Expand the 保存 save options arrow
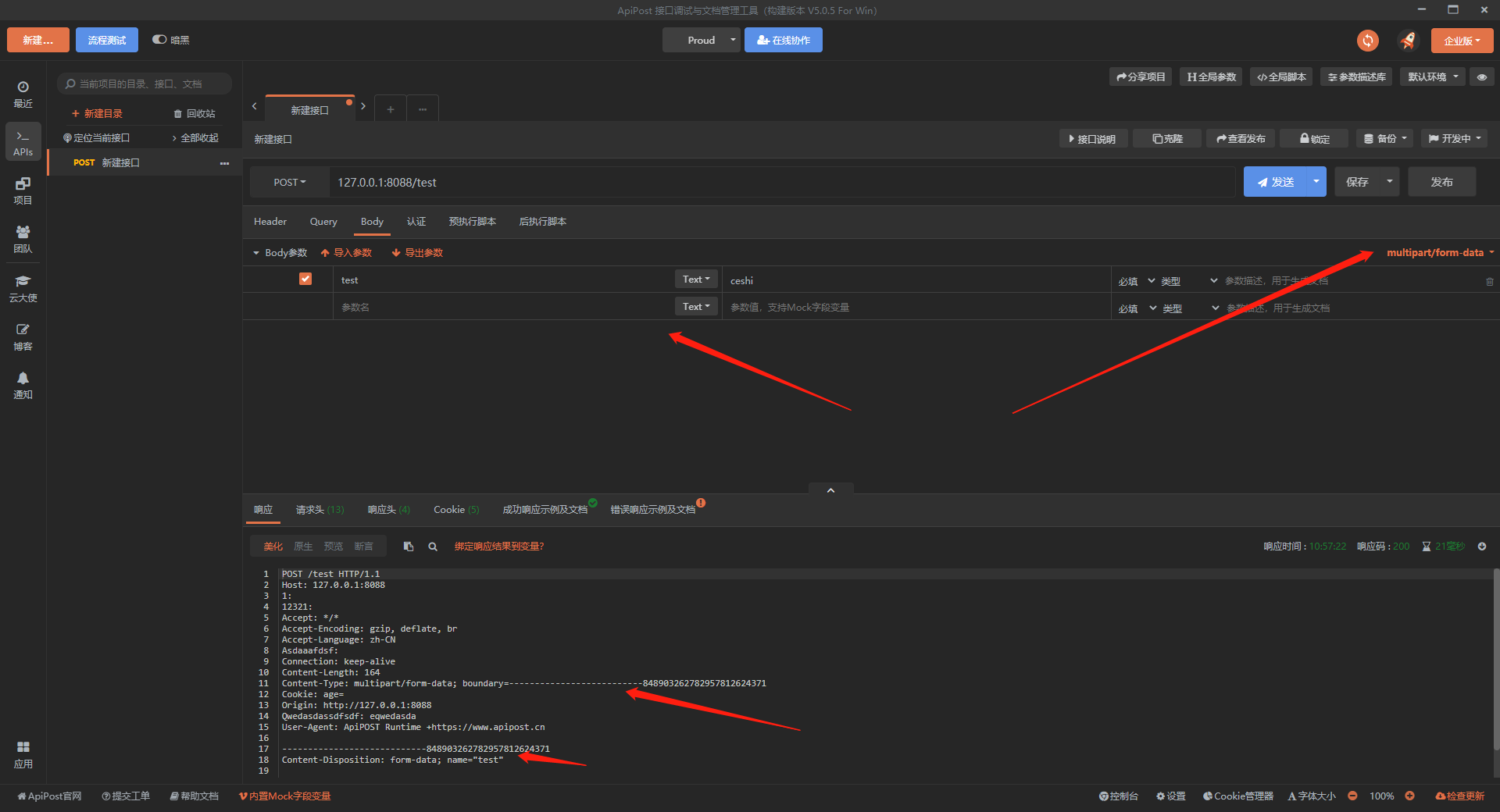 1389,182
